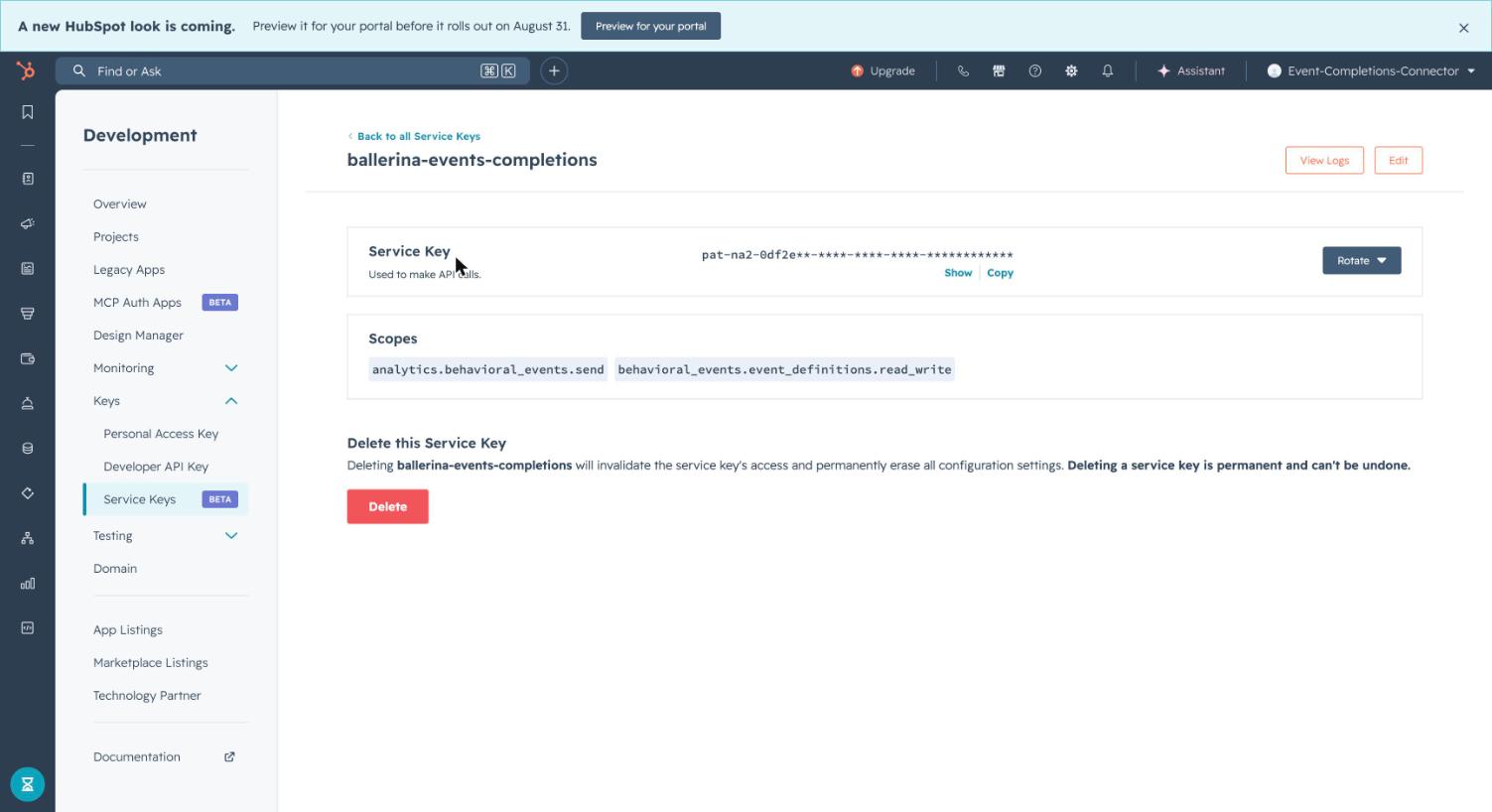Open the Commerce wallet icon
Viewport: 1492px width, 812px height.
(28, 358)
